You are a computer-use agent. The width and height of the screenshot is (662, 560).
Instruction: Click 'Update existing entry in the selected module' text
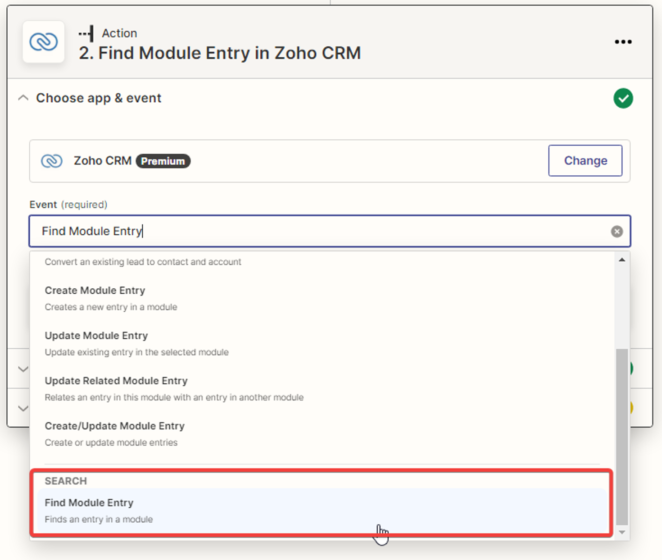pyautogui.click(x=137, y=352)
